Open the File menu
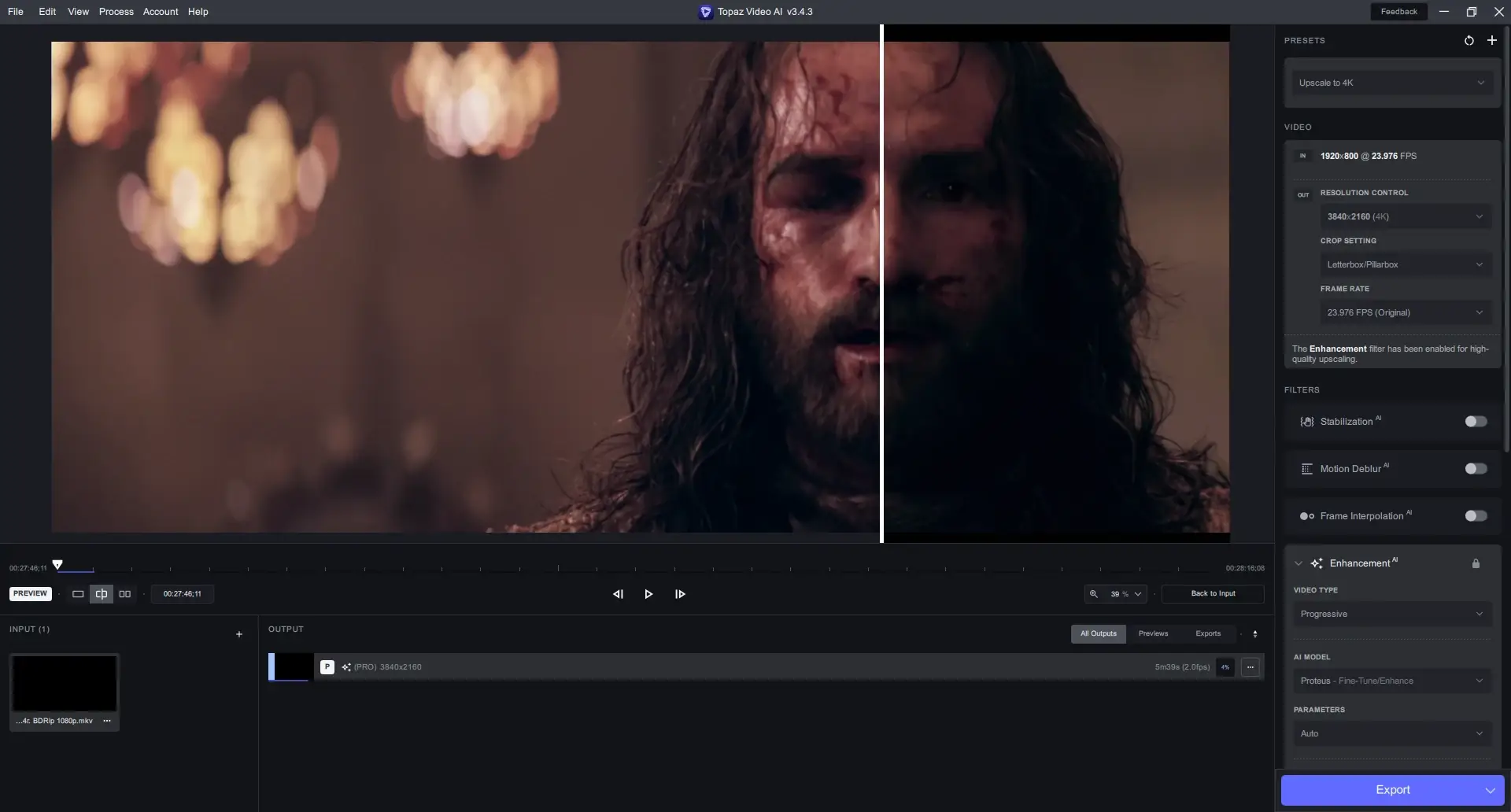The width and height of the screenshot is (1511, 812). [16, 12]
